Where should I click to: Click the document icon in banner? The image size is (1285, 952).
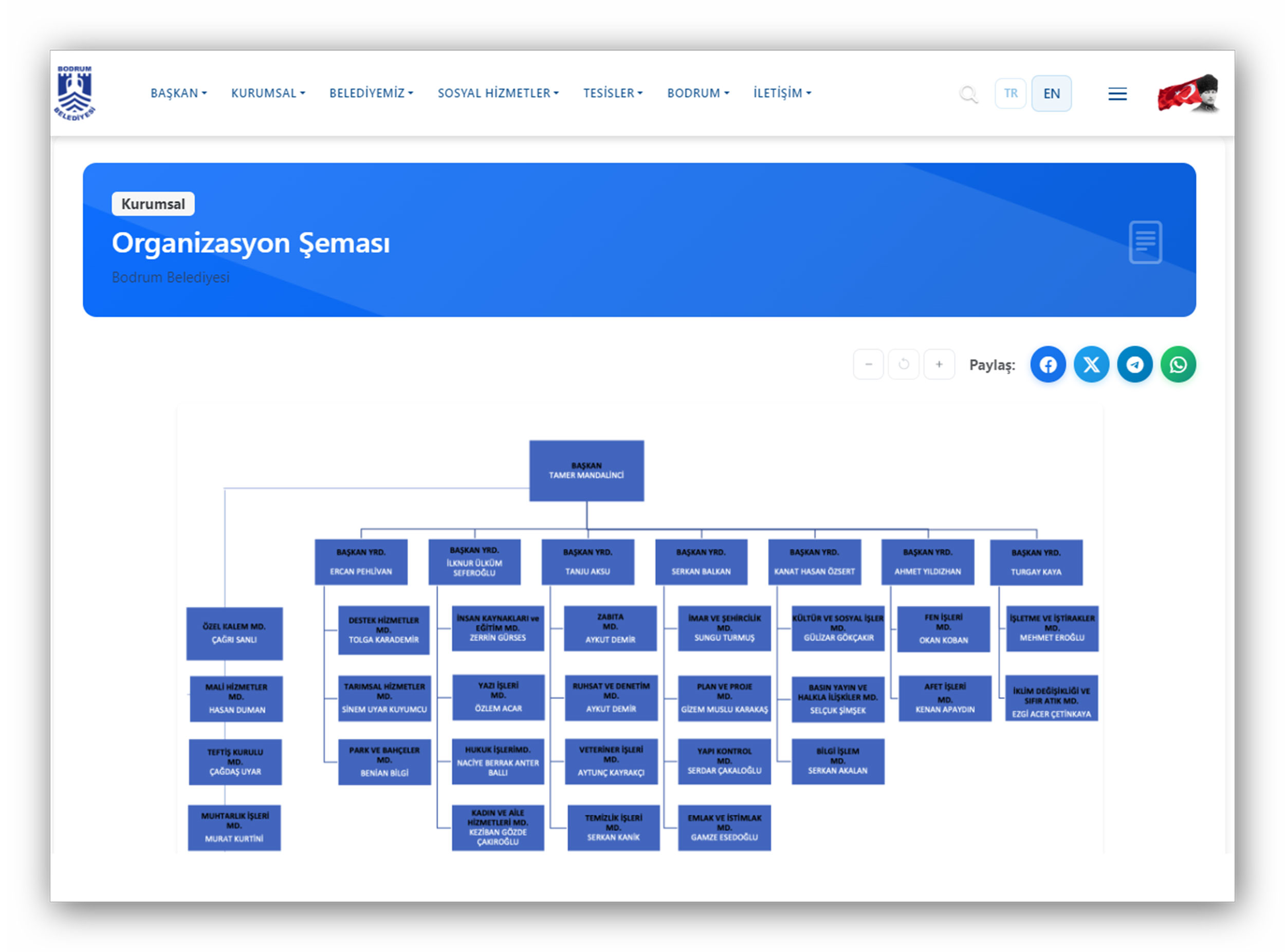coord(1145,242)
